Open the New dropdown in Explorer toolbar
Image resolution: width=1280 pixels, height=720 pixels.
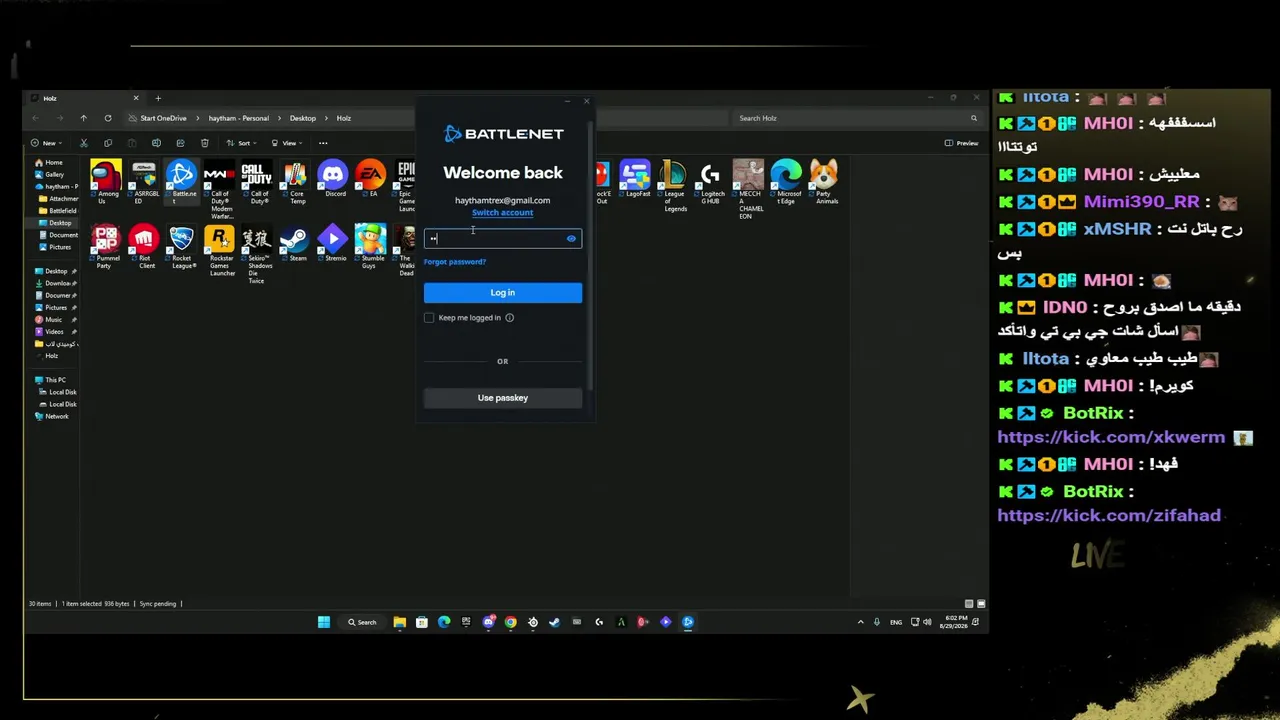[45, 143]
